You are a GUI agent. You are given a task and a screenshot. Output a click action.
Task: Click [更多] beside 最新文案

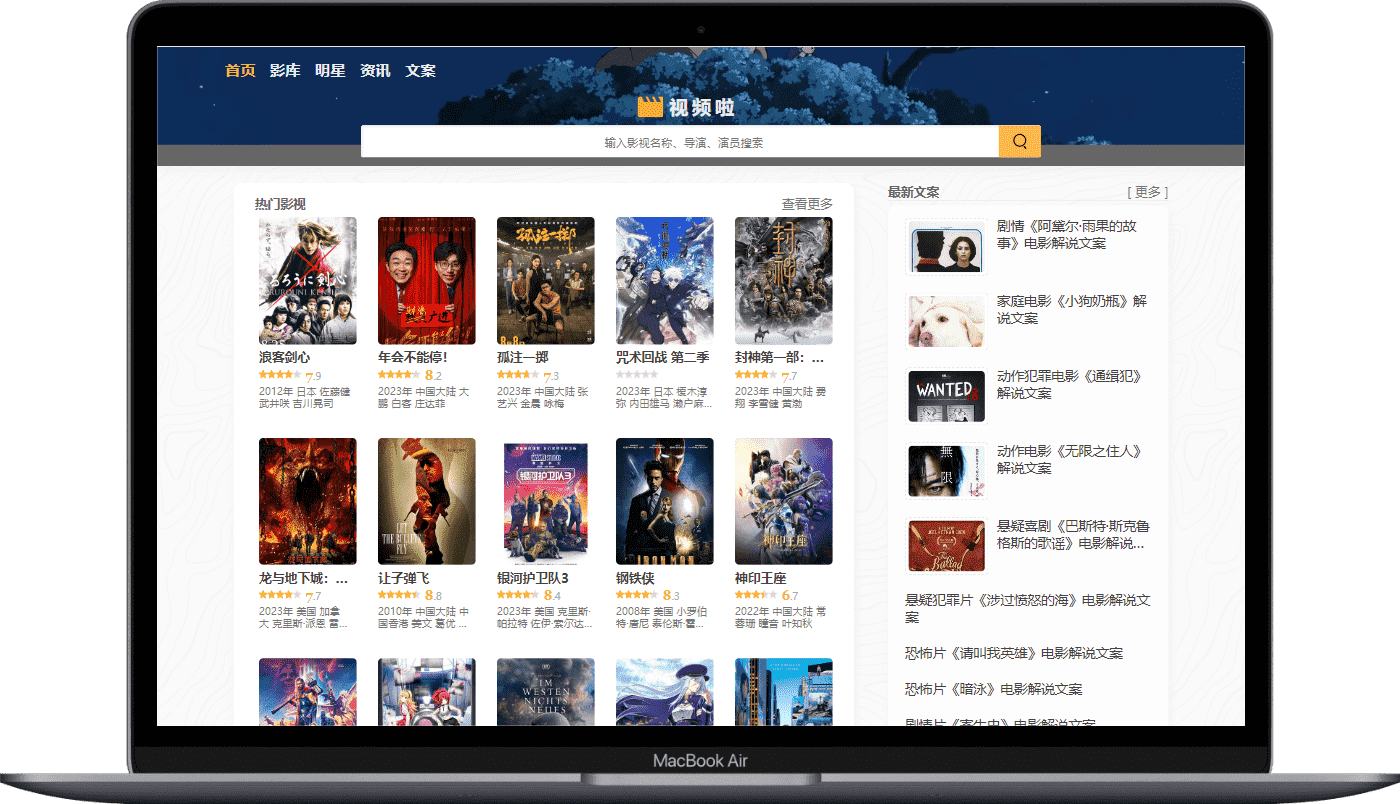1147,192
